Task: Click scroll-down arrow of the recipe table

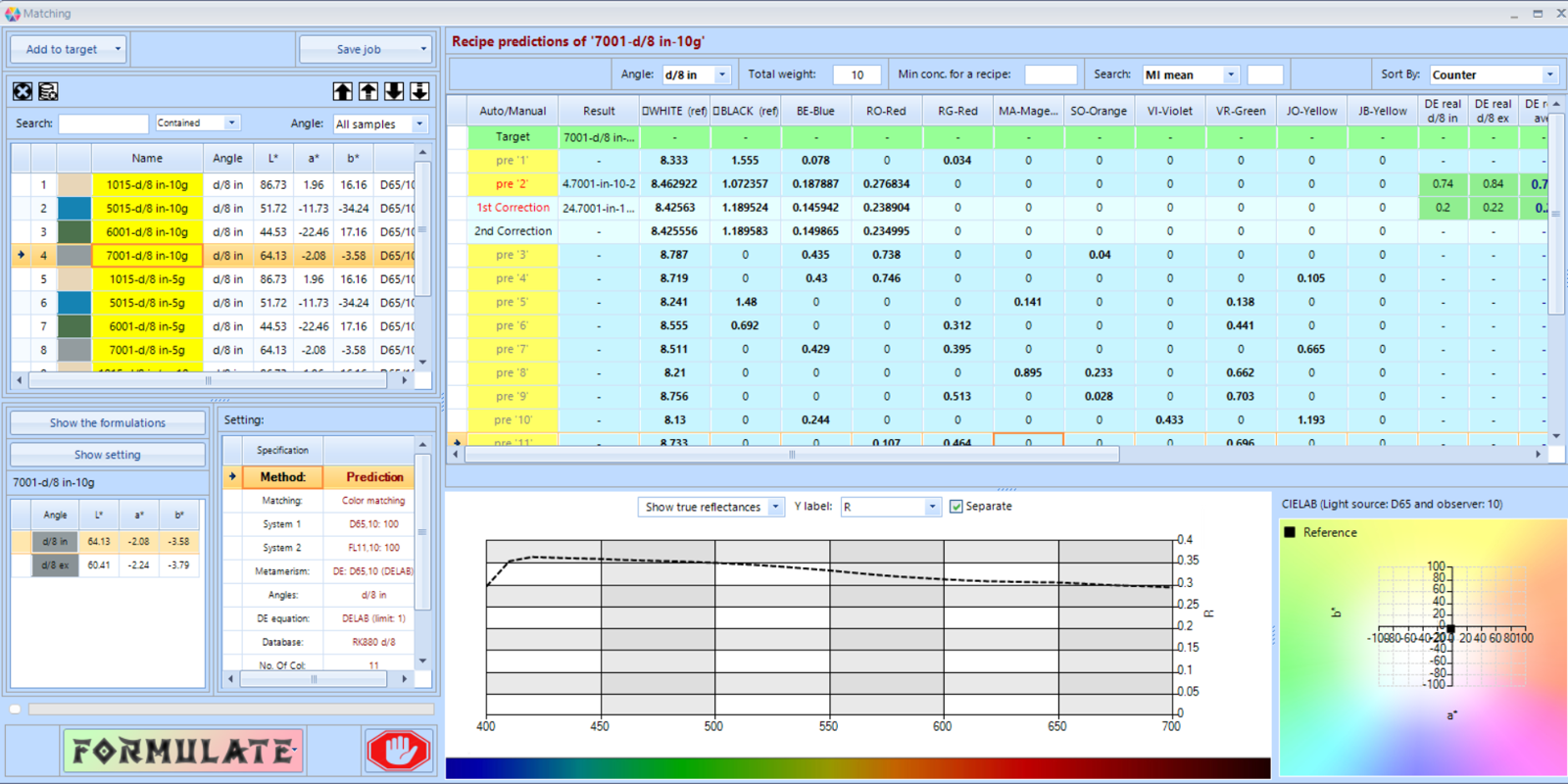Action: point(1556,435)
